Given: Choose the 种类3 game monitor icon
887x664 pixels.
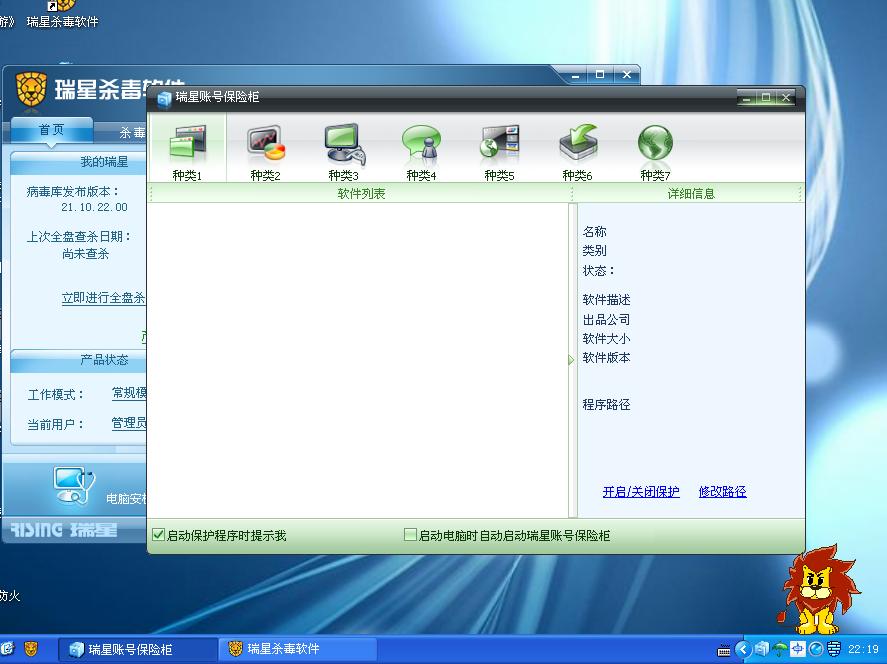Looking at the screenshot, I should (343, 145).
